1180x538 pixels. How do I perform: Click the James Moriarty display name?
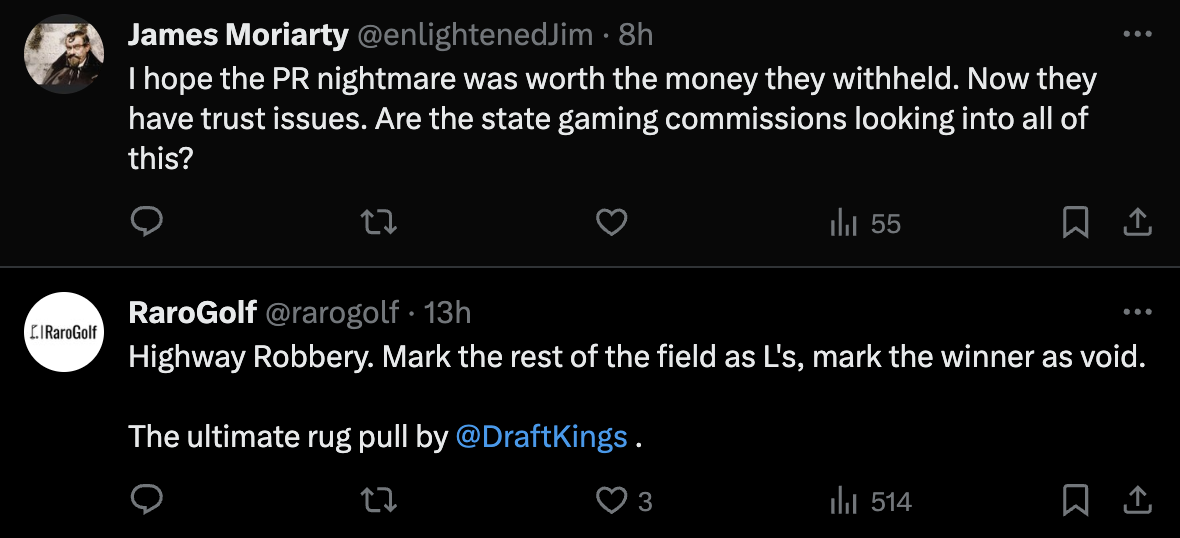(x=238, y=35)
